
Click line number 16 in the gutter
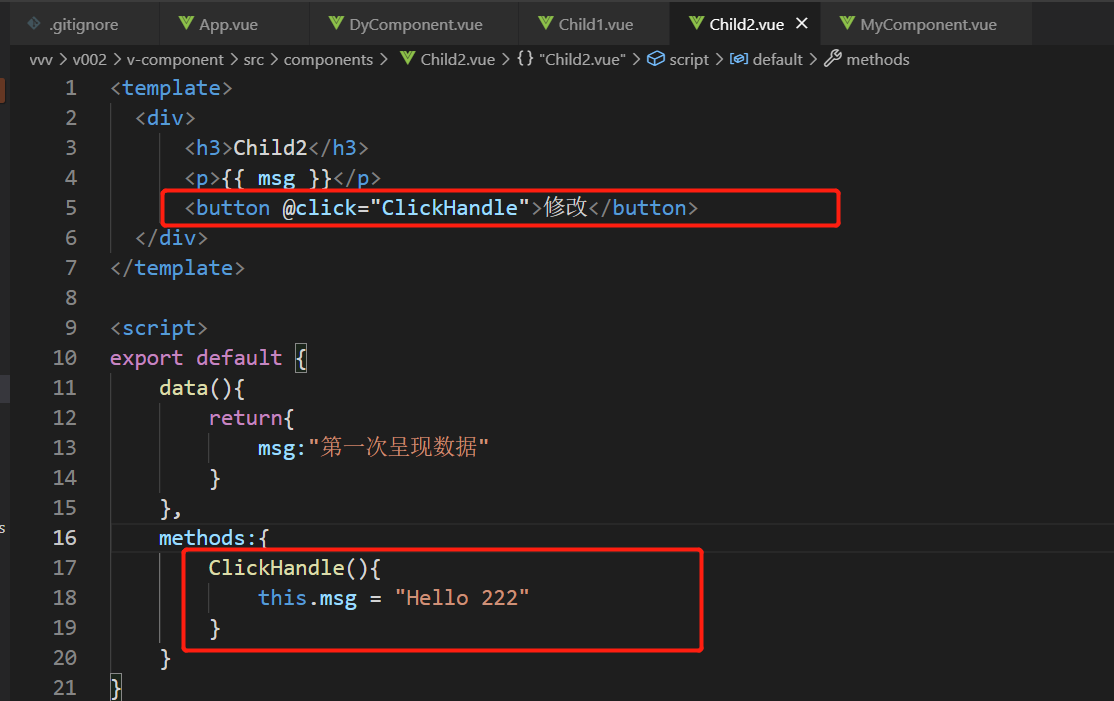[x=65, y=538]
